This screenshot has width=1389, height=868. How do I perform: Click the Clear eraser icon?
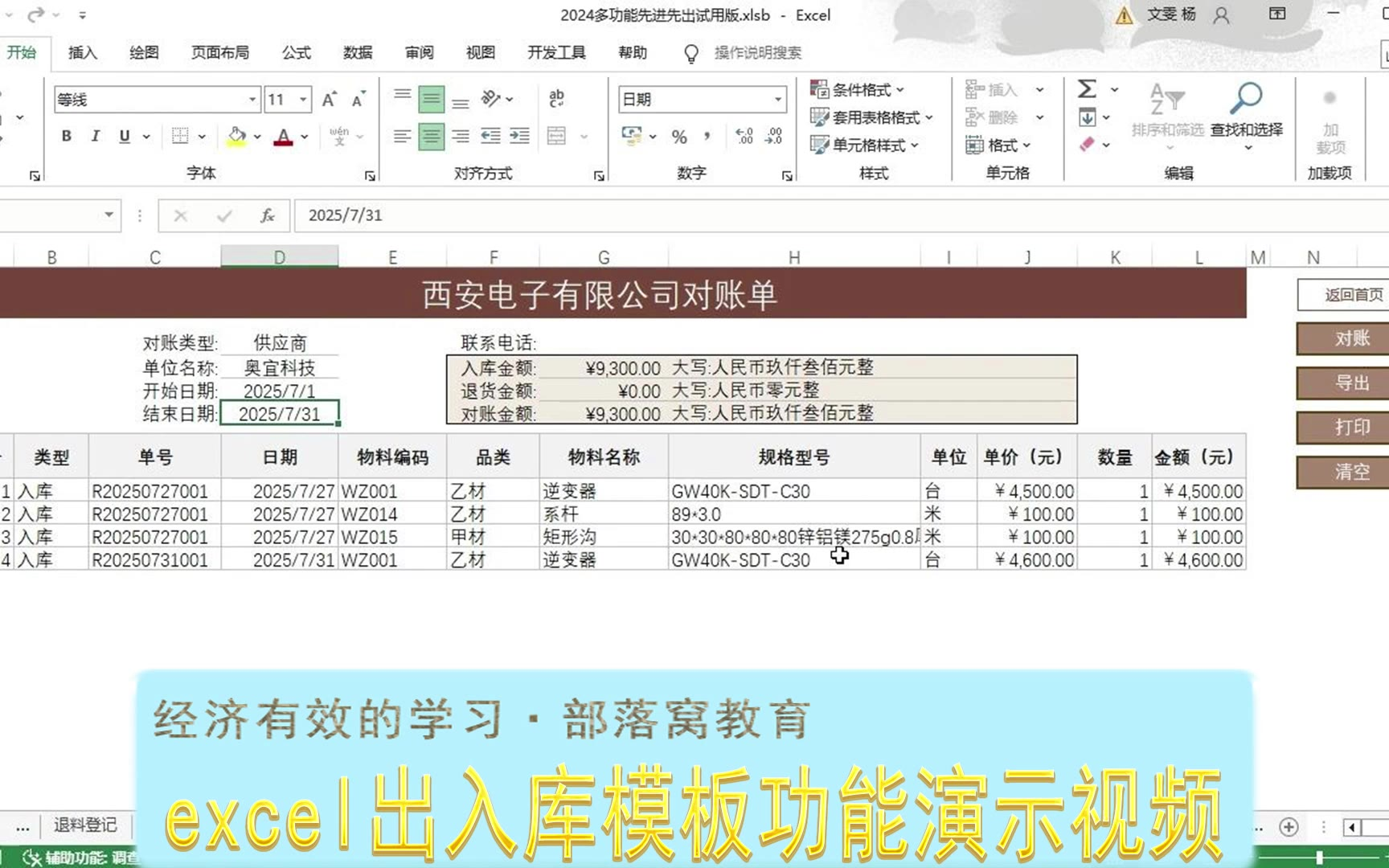coord(1087,145)
